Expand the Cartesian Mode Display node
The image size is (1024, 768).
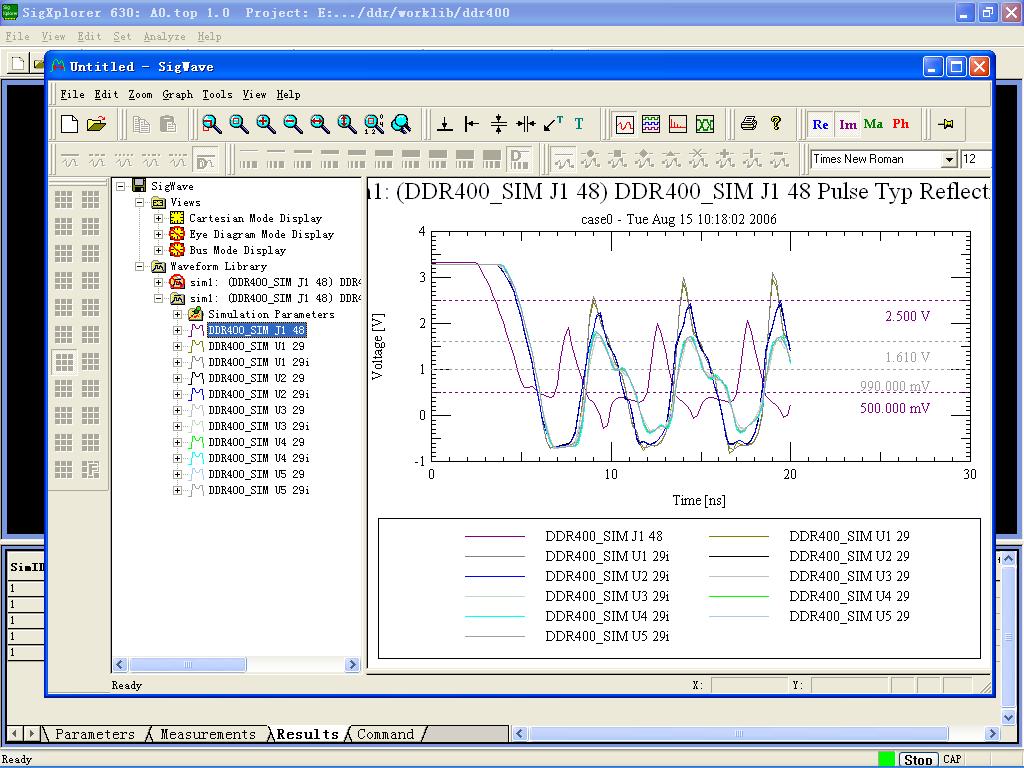[x=158, y=218]
